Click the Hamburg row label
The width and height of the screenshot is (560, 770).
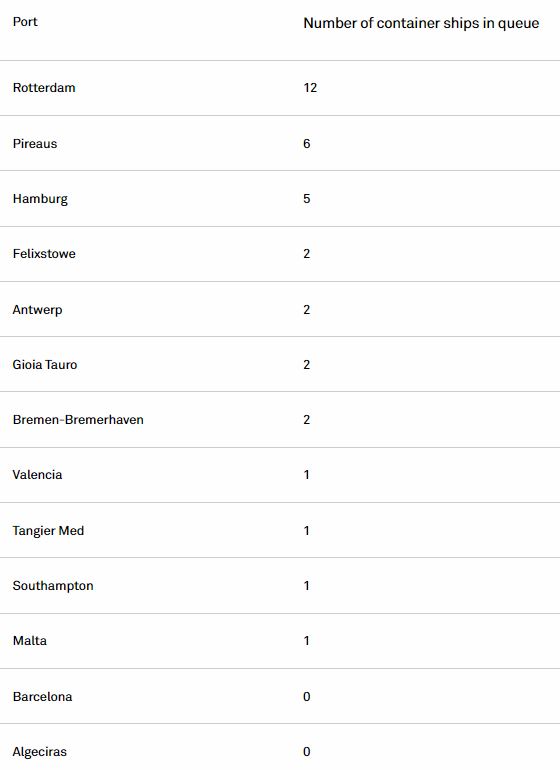[x=40, y=199]
